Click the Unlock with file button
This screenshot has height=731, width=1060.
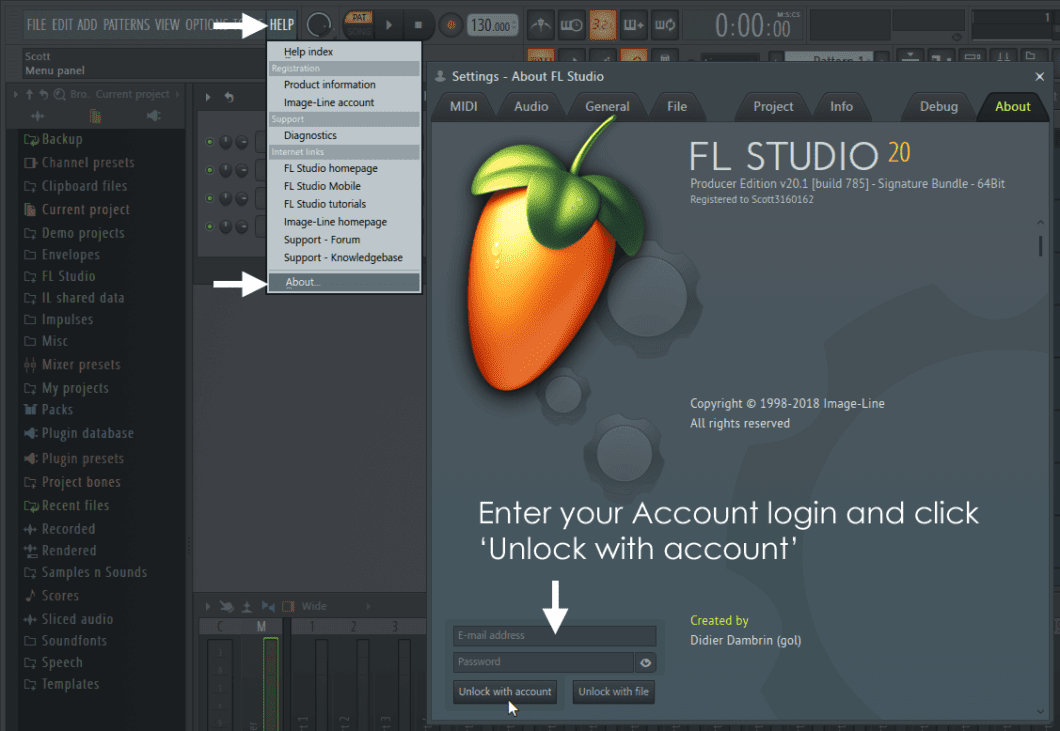click(613, 691)
